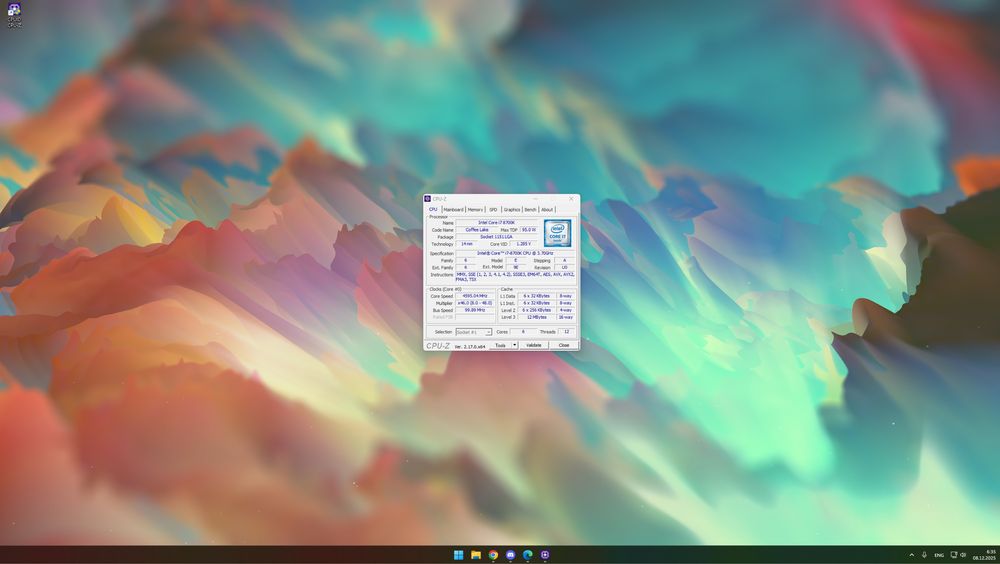
Task: Click the Code Name value Coffee Lake
Action: tap(477, 230)
